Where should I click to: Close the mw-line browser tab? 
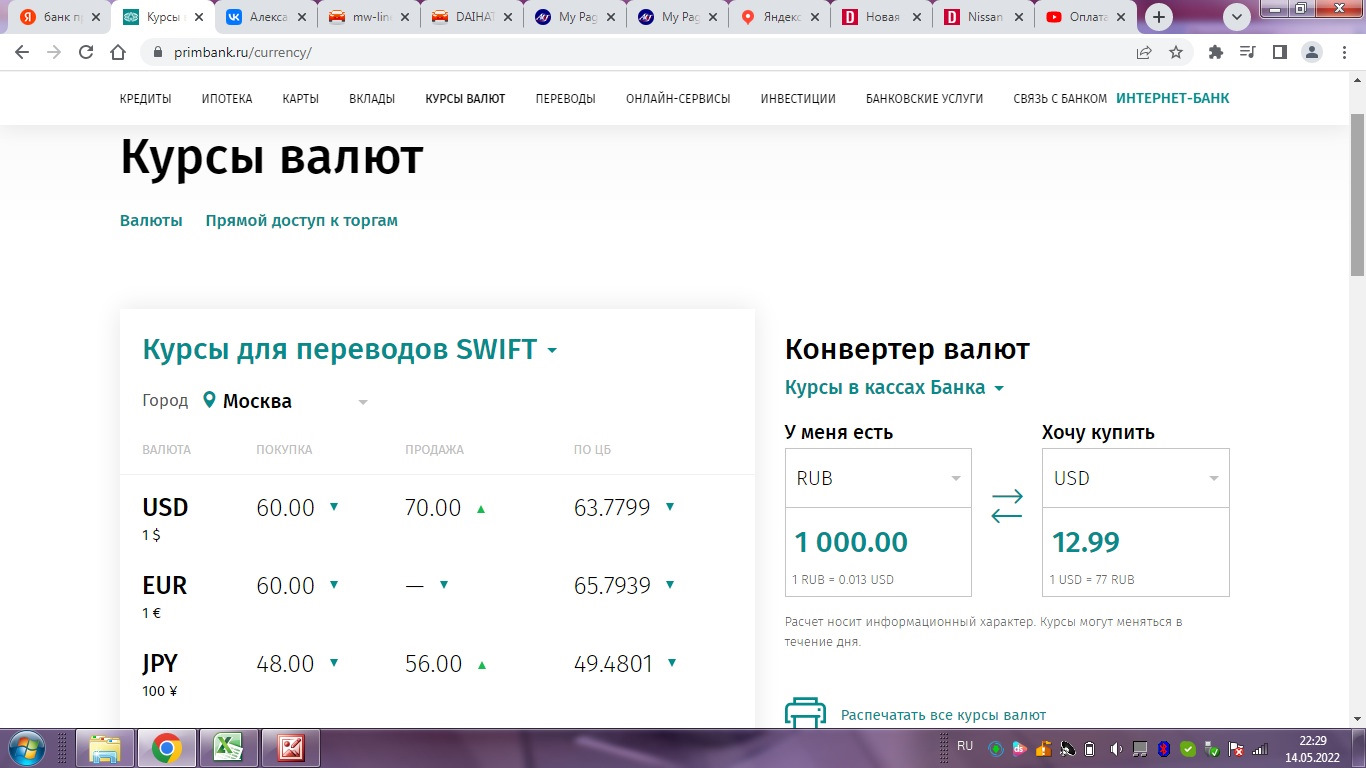pyautogui.click(x=403, y=17)
